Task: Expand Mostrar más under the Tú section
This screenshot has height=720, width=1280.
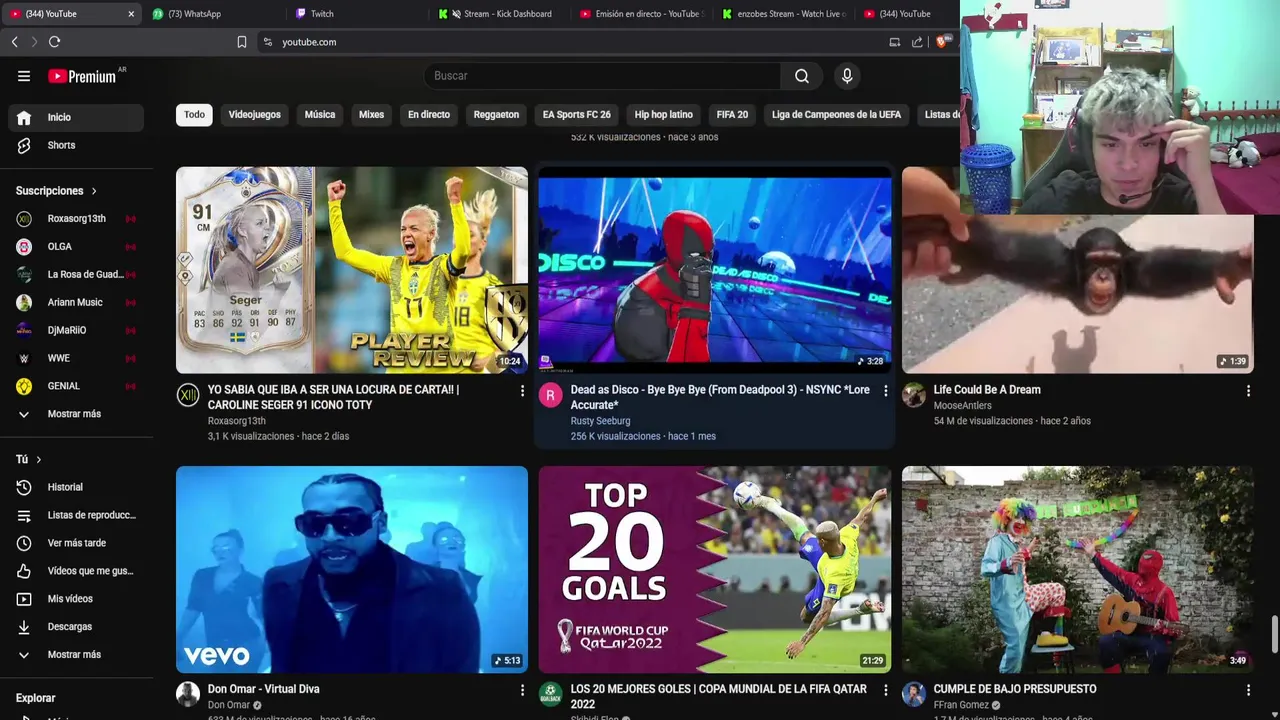Action: point(76,655)
